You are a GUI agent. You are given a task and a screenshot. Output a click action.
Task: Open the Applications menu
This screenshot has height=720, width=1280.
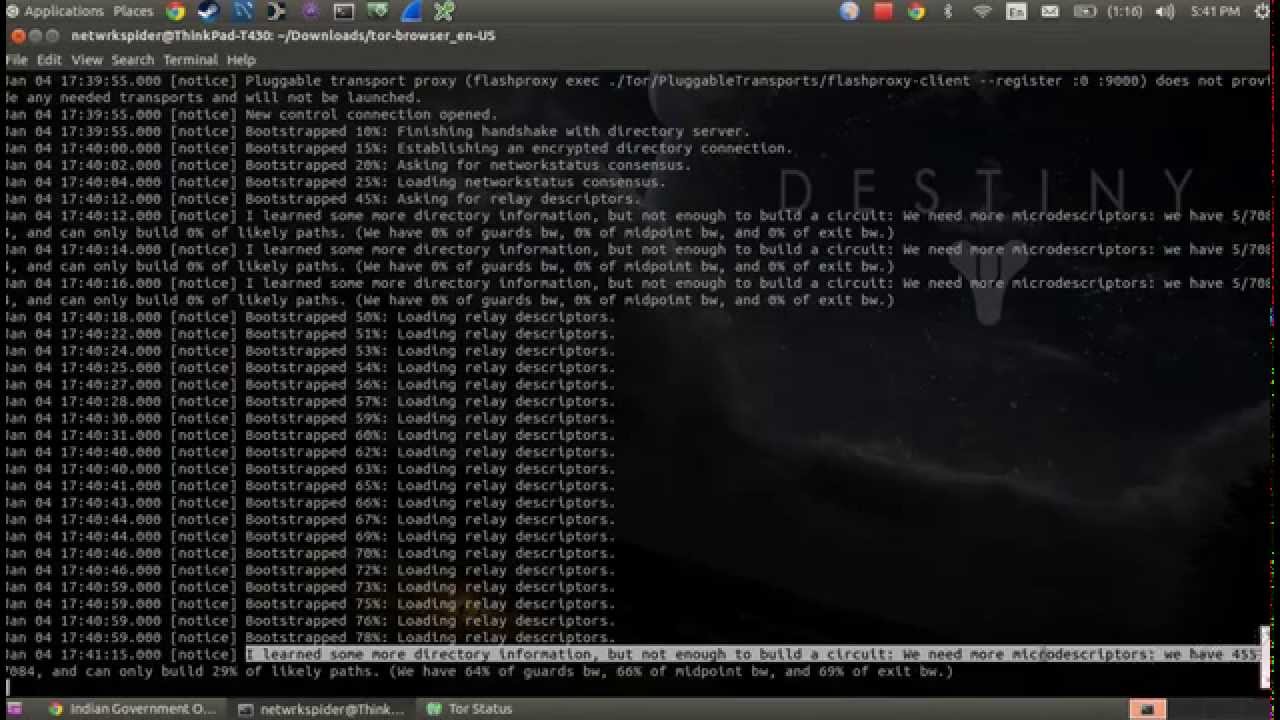(x=64, y=12)
